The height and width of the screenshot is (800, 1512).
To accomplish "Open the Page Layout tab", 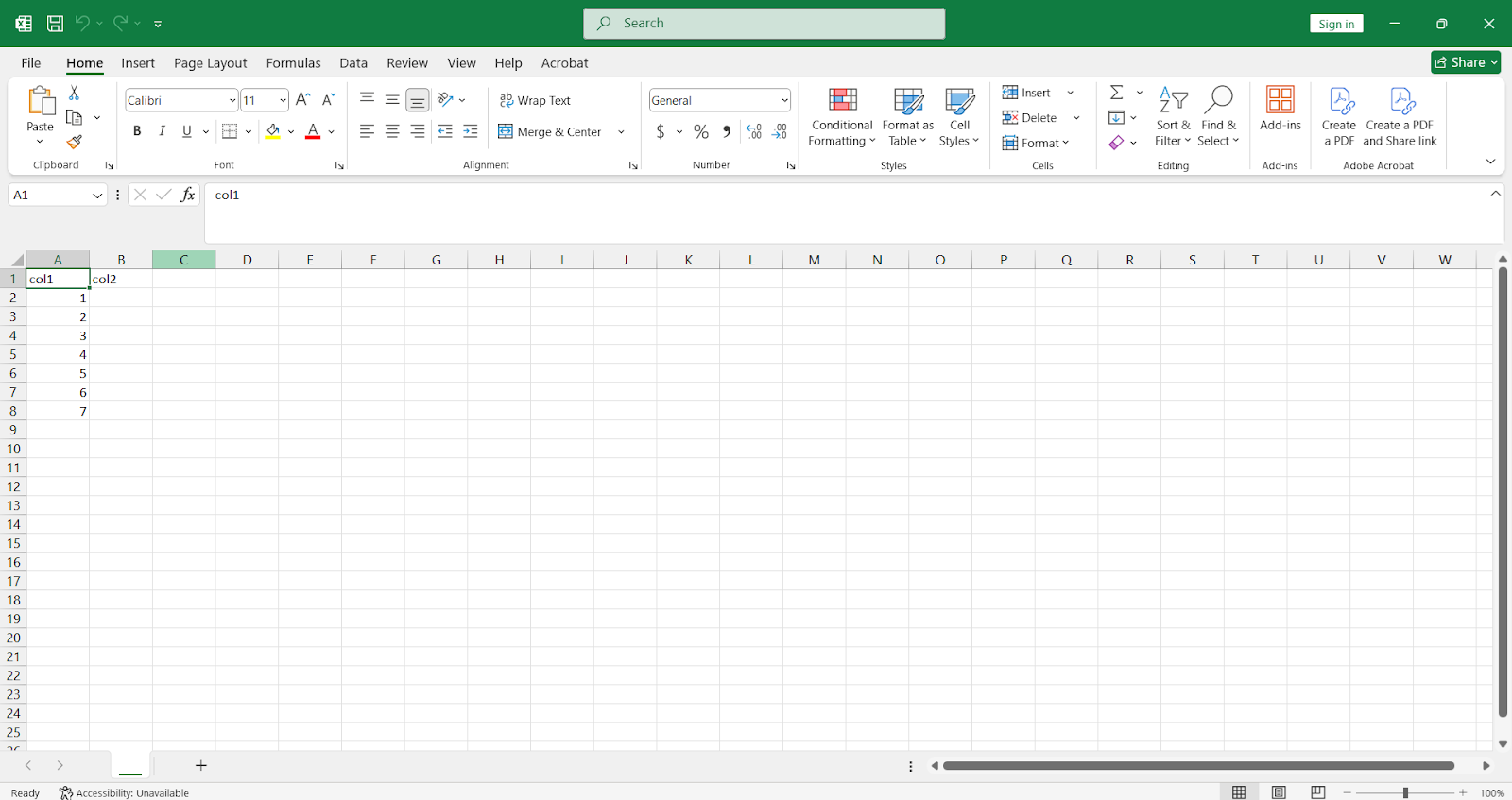I will click(210, 63).
